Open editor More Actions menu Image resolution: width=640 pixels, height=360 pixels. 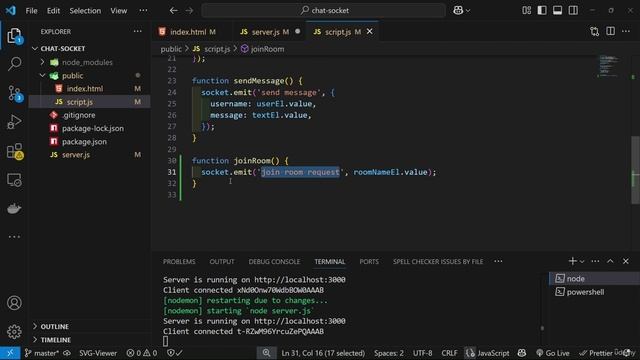point(626,31)
